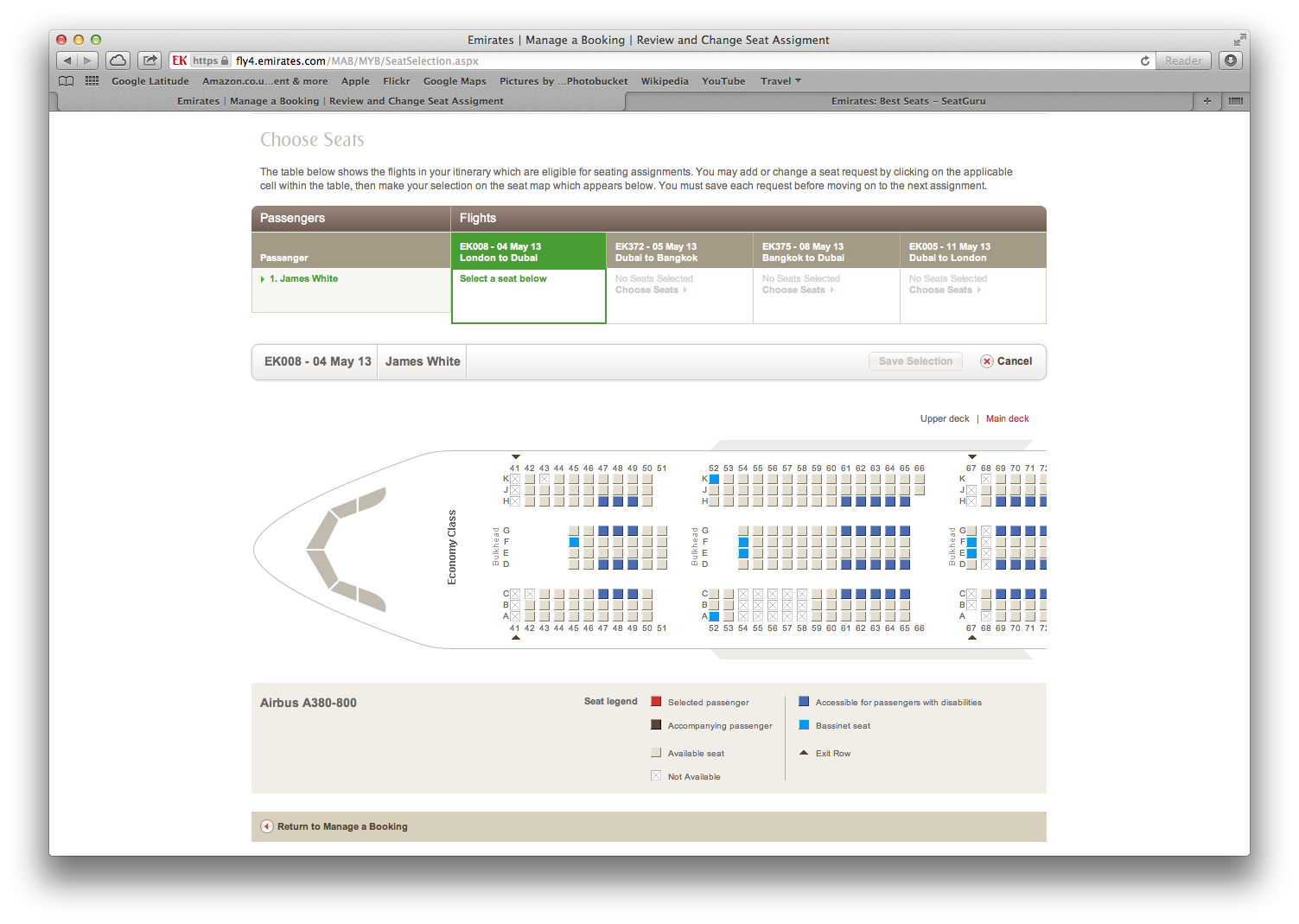Image resolution: width=1299 pixels, height=924 pixels.
Task: Click the unavailable seat 43K
Action: pyautogui.click(x=544, y=479)
